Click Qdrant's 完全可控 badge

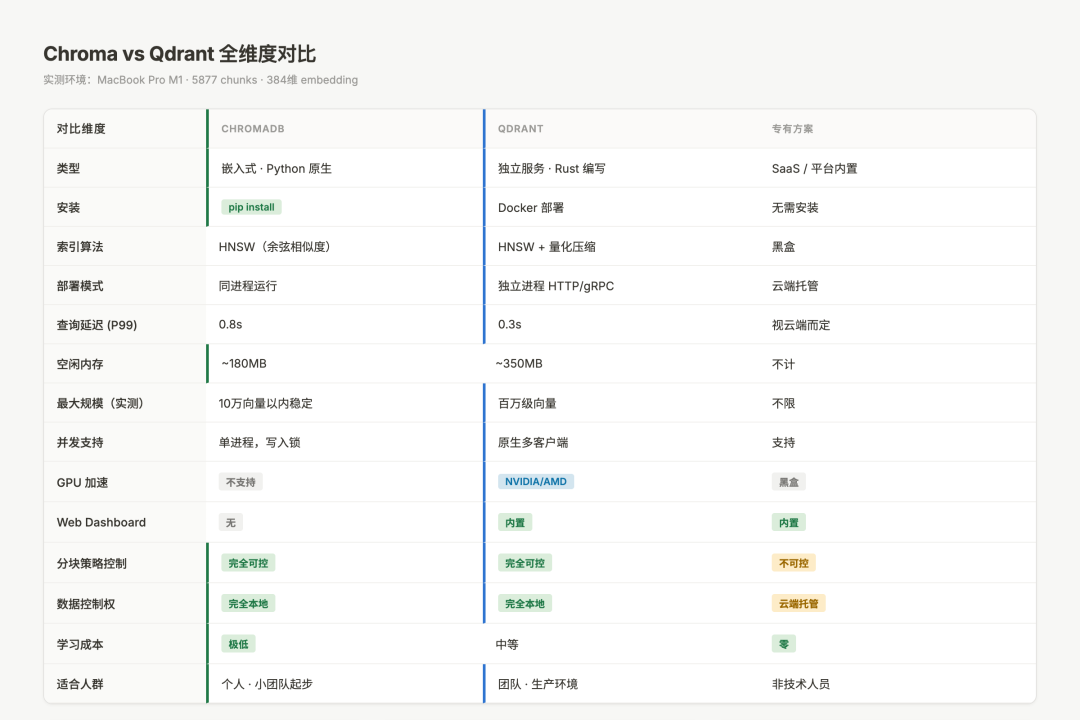pyautogui.click(x=525, y=563)
